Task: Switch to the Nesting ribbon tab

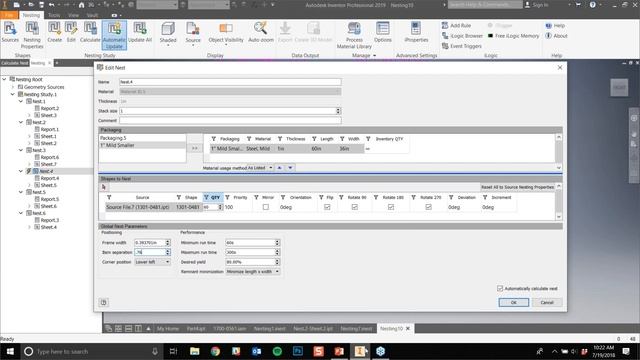Action: pyautogui.click(x=31, y=15)
